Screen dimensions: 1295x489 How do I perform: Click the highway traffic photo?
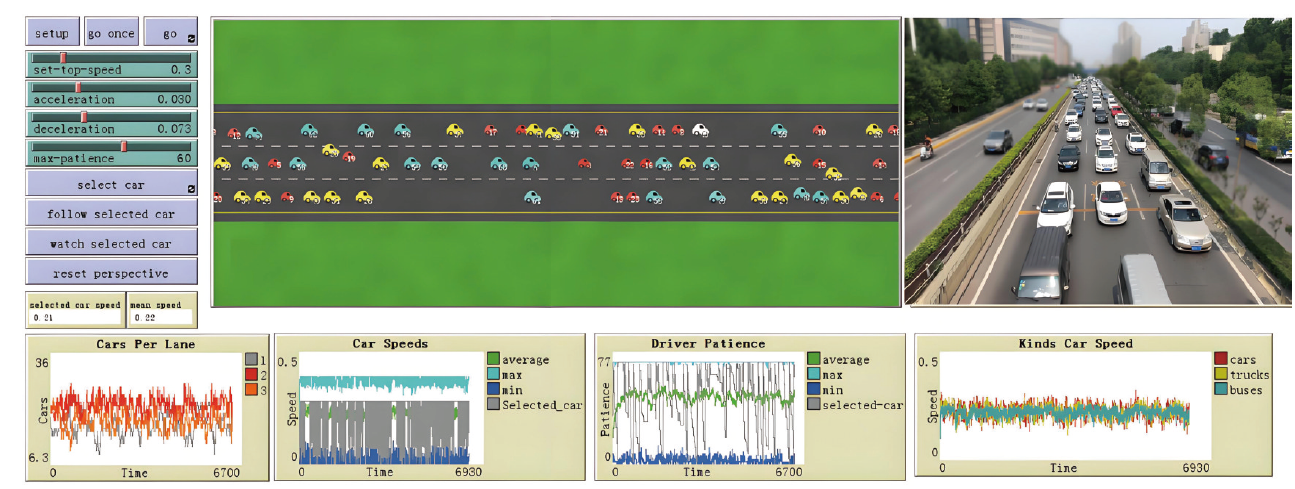pyautogui.click(x=1097, y=160)
